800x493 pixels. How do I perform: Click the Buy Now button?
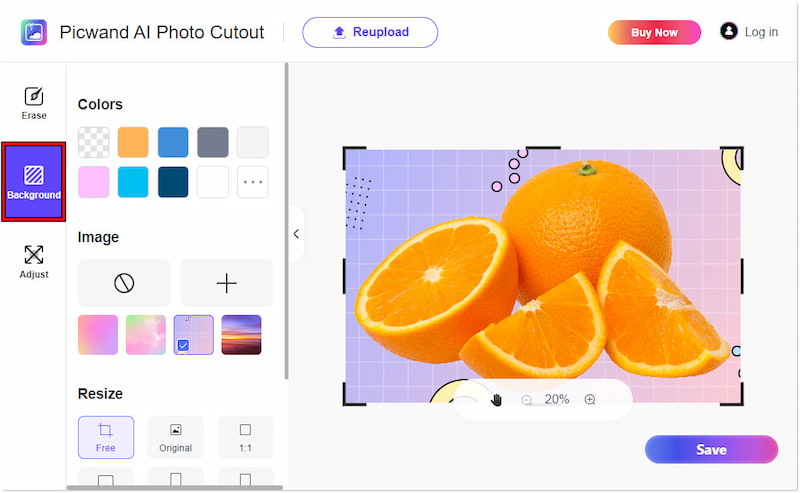(x=654, y=32)
